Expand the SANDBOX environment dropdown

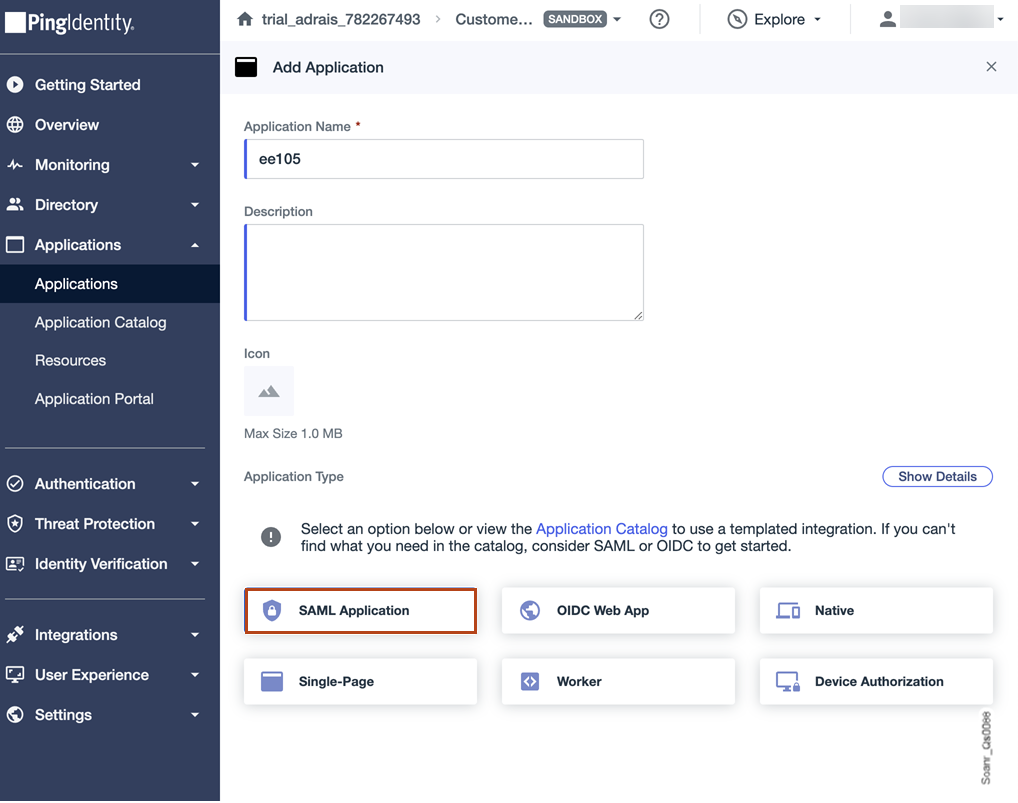617,18
